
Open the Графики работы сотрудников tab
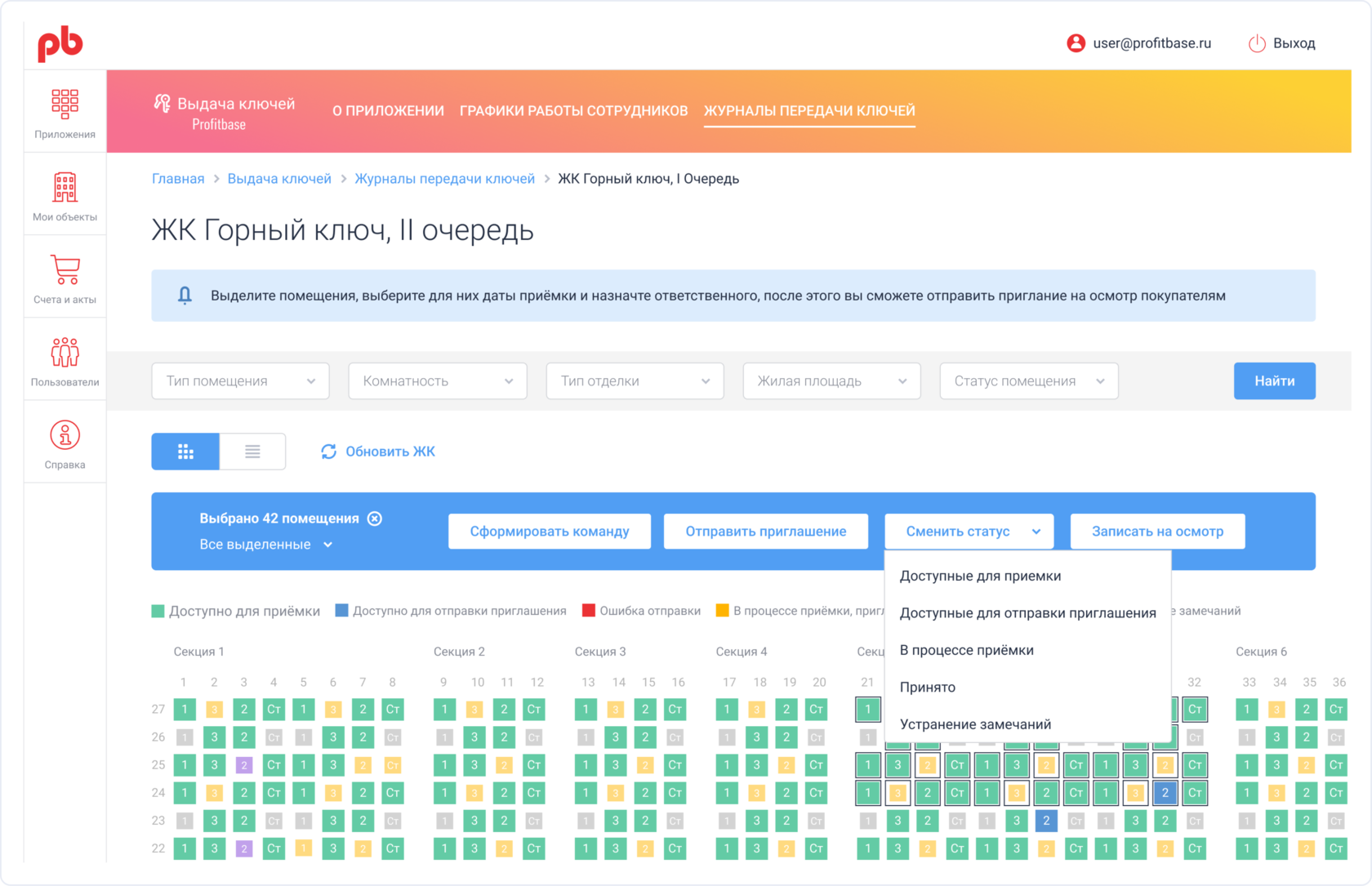[573, 111]
